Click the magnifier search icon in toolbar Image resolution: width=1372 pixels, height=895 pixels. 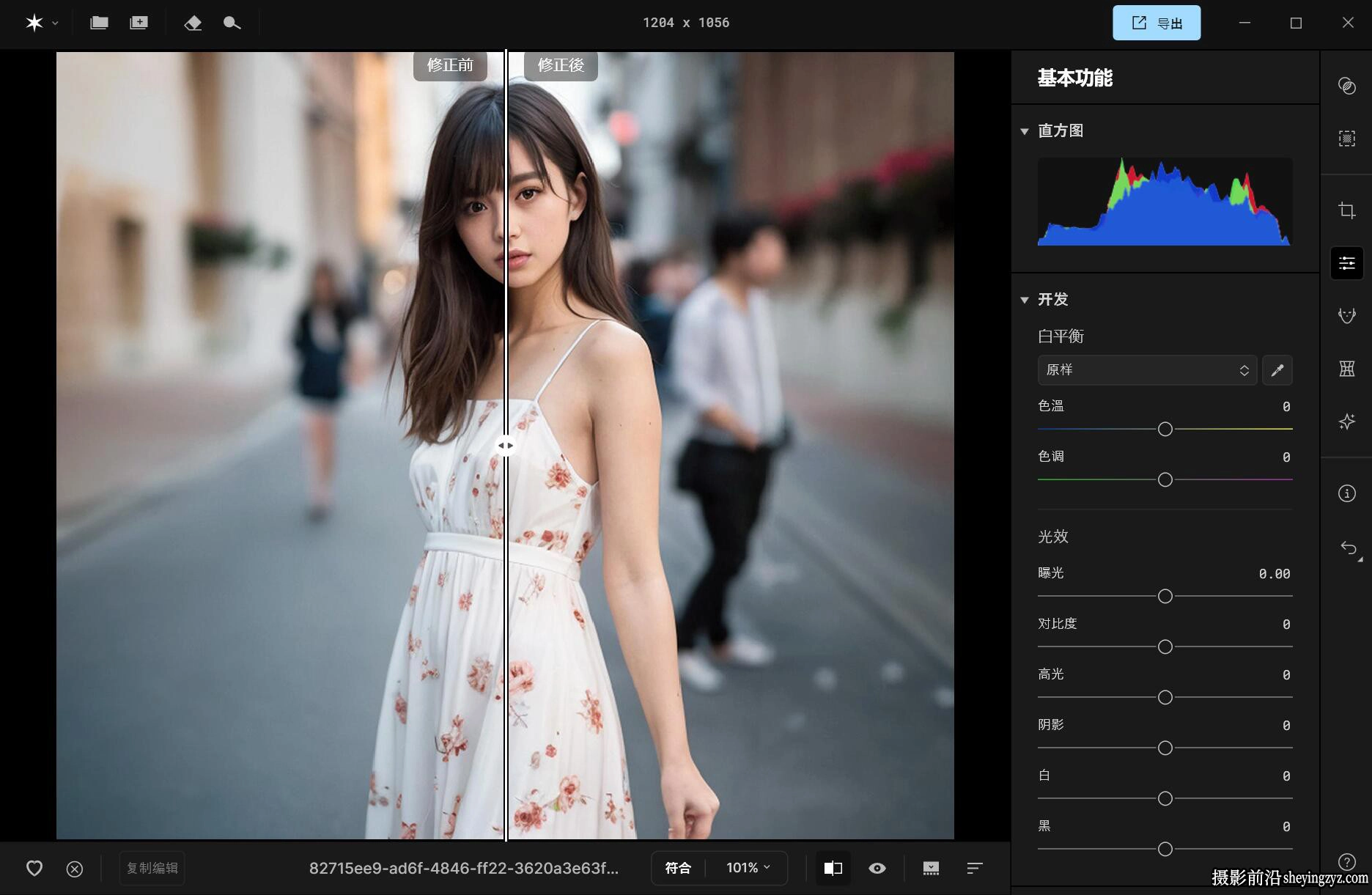(x=232, y=23)
